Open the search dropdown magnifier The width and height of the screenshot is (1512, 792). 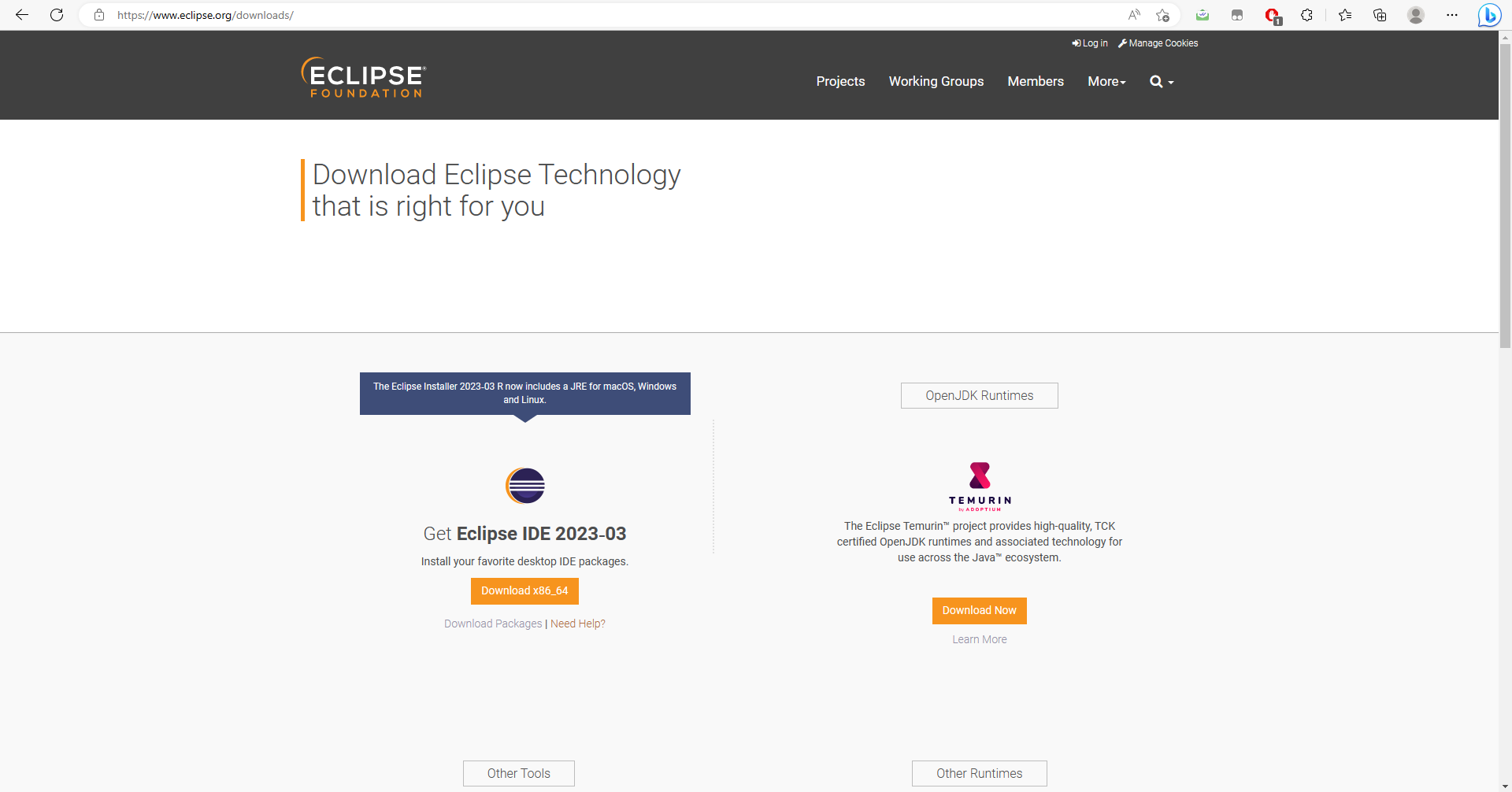1162,81
